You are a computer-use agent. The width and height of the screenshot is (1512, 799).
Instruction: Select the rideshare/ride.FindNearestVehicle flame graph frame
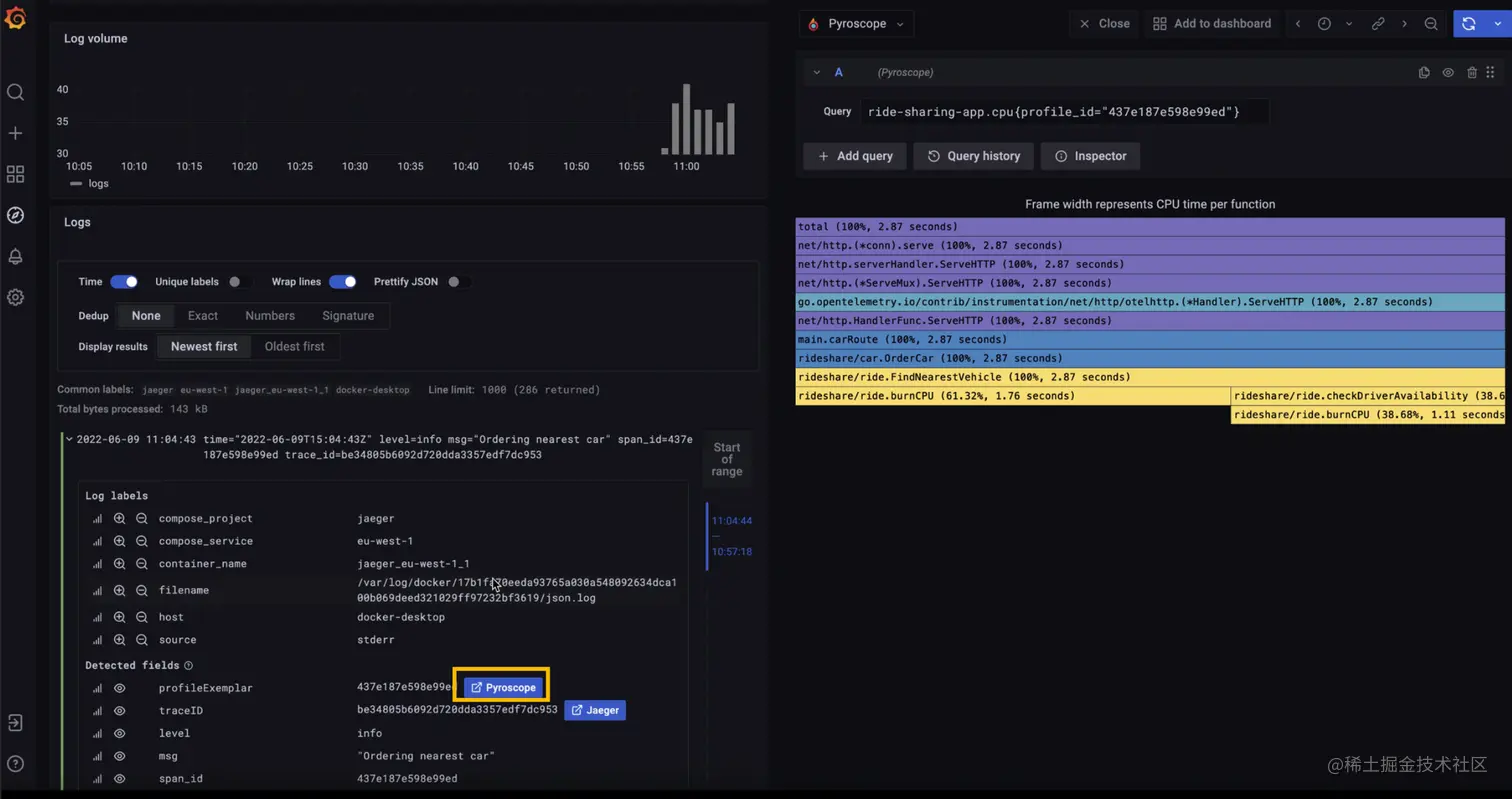[x=1150, y=377]
